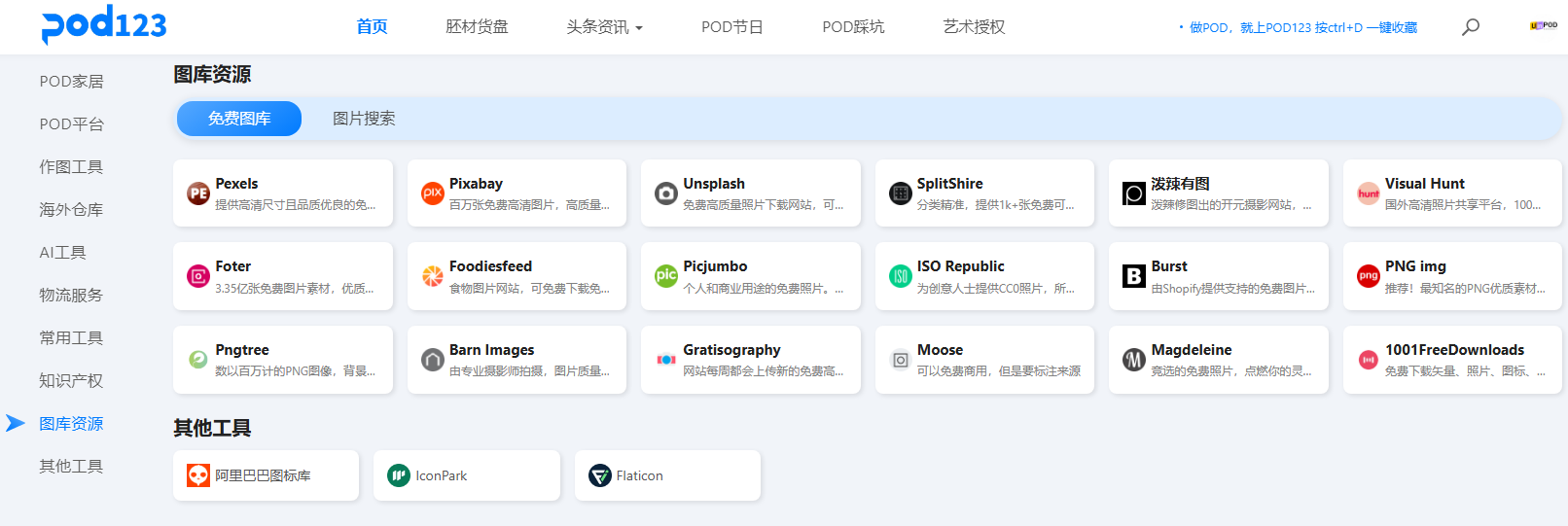Viewport: 1568px width, 526px height.
Task: Click the IconPark logo icon
Action: [399, 475]
